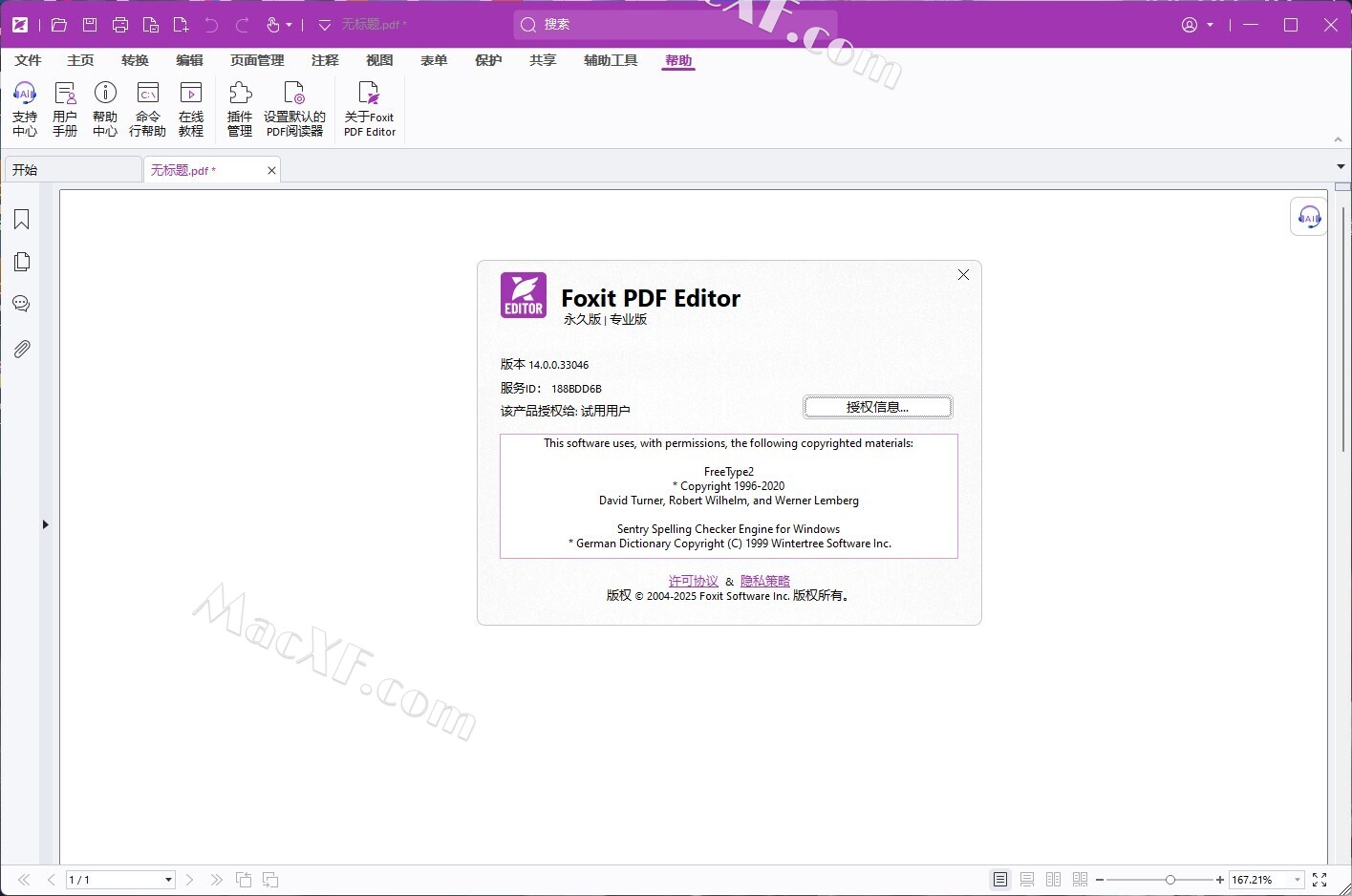Click the Print icon in title bar
1352x896 pixels.
tap(120, 25)
